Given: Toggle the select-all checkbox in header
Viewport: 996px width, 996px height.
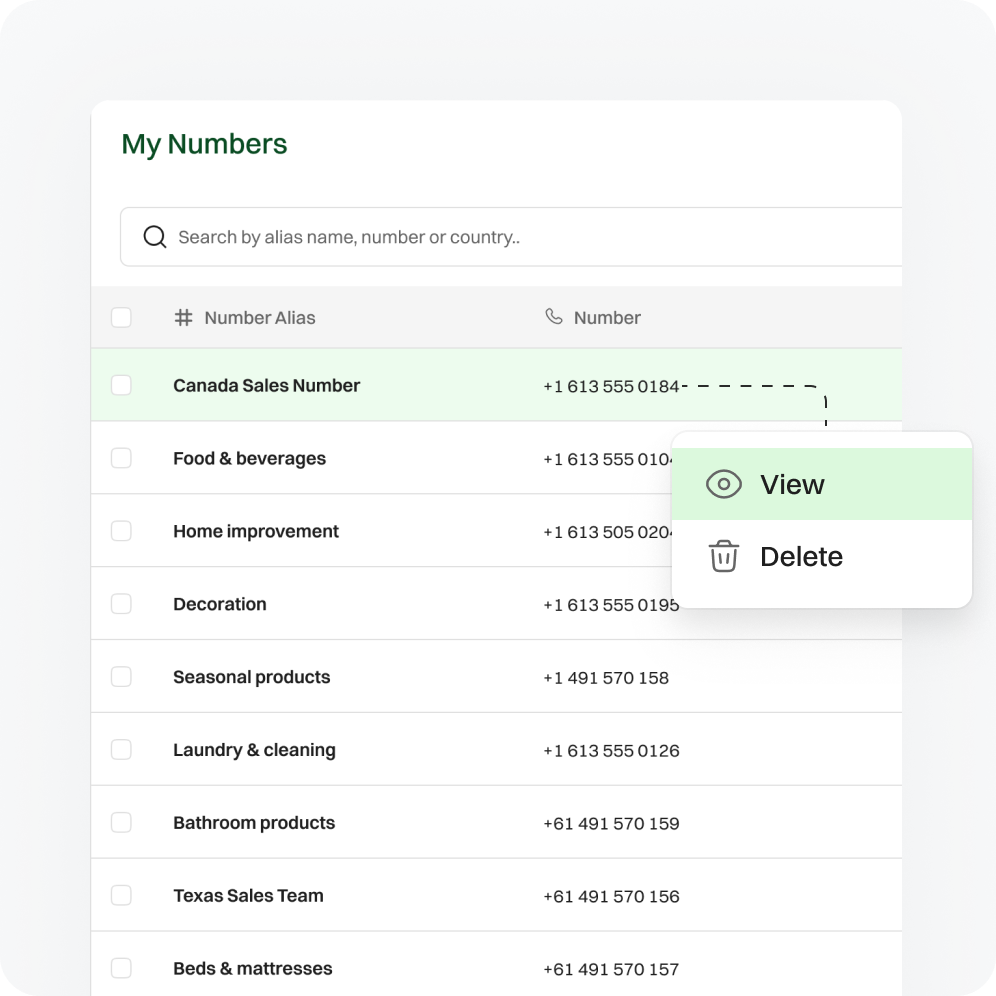Looking at the screenshot, I should 121,318.
